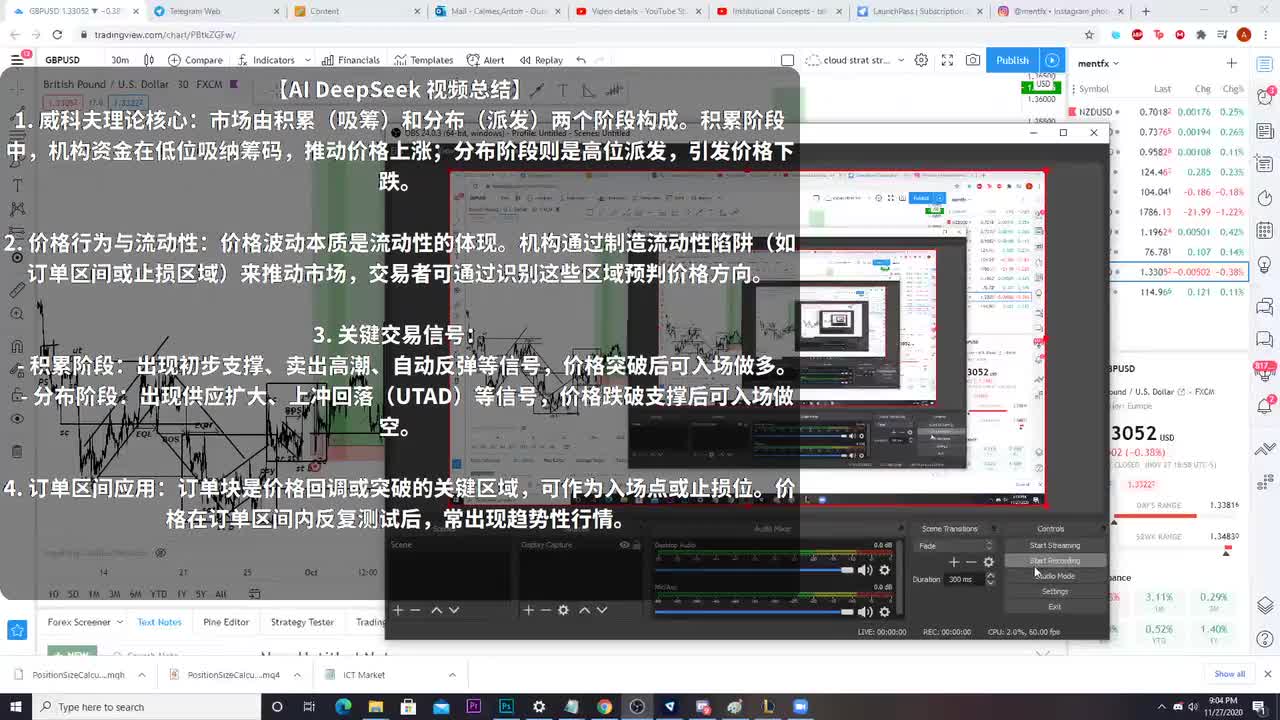Click the Windows Start button
This screenshot has width=1280, height=720.
click(x=15, y=707)
